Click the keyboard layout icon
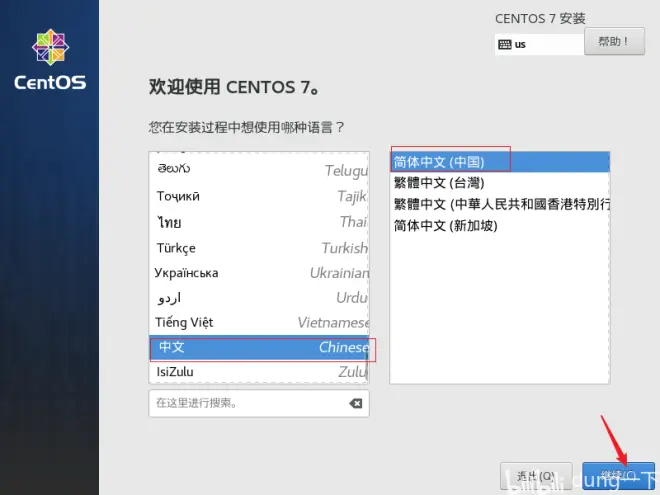Screen dimensions: 660x495 505,44
